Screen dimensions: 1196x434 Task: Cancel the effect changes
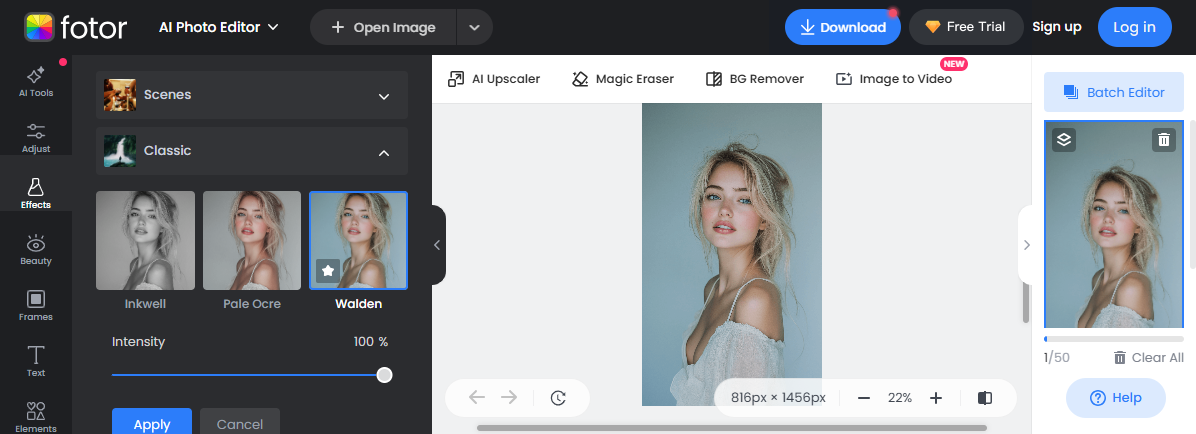click(240, 422)
